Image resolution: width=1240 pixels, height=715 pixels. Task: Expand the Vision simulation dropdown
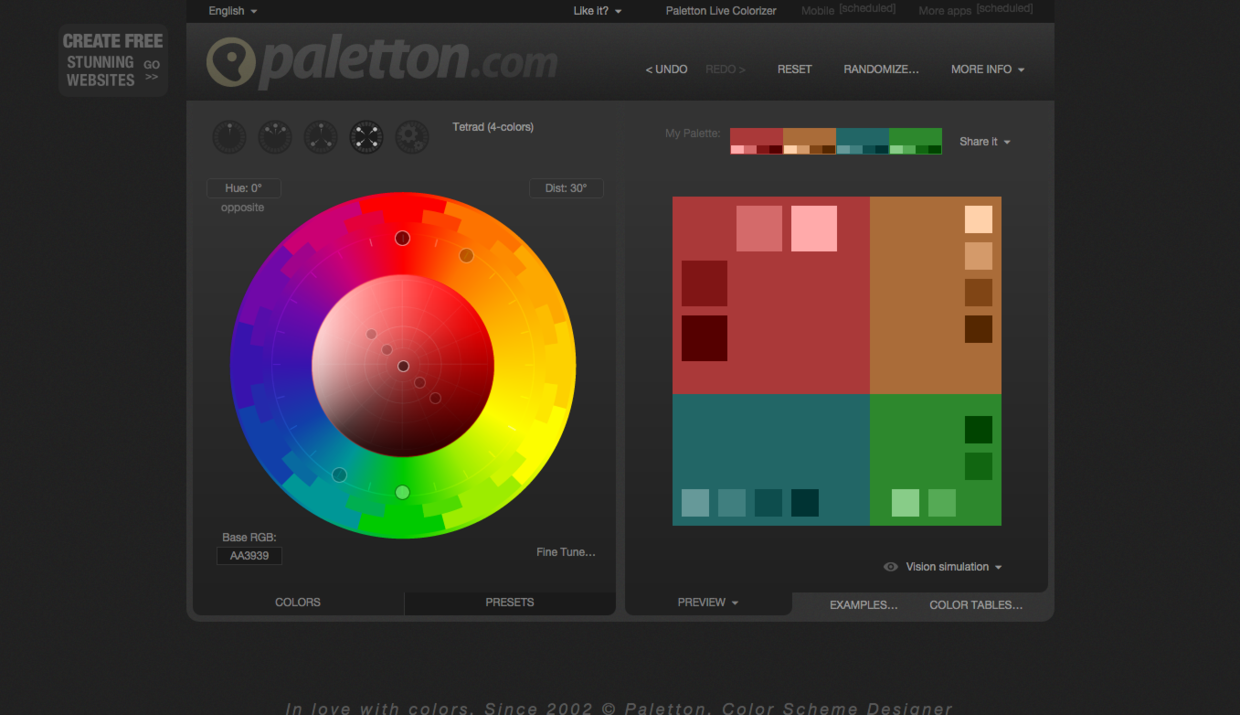[x=954, y=567]
